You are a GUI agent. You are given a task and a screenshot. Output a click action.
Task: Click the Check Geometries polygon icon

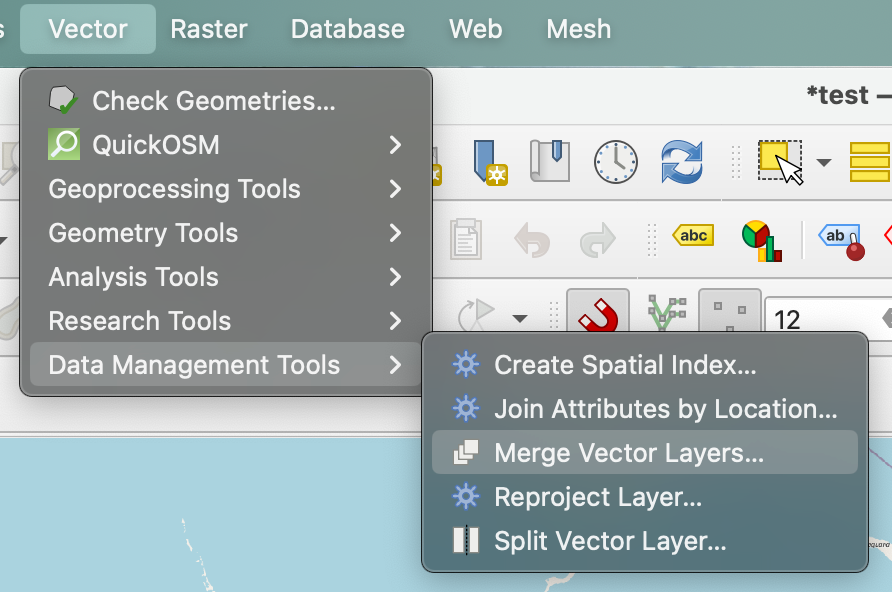(63, 100)
